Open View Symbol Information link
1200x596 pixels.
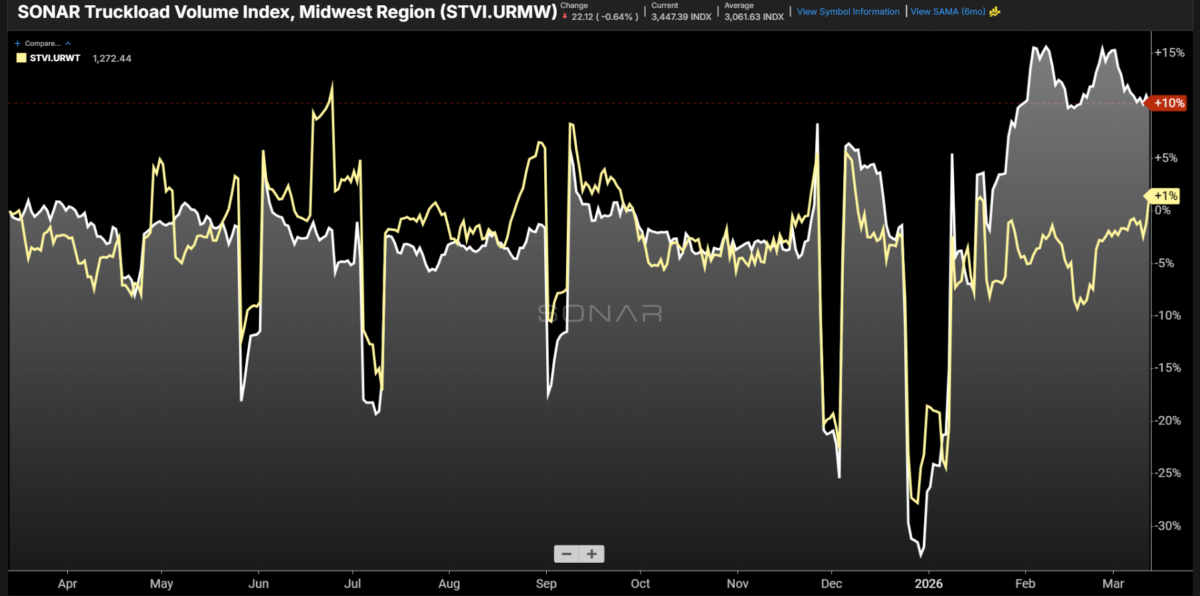[x=848, y=12]
